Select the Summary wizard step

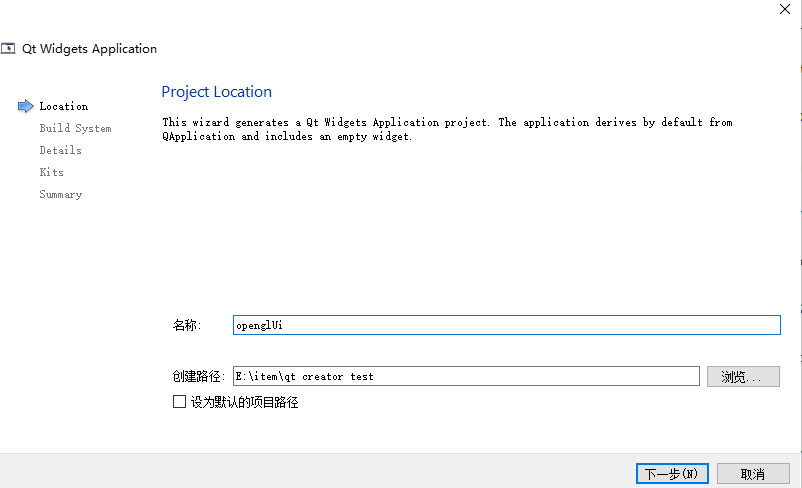click(60, 194)
